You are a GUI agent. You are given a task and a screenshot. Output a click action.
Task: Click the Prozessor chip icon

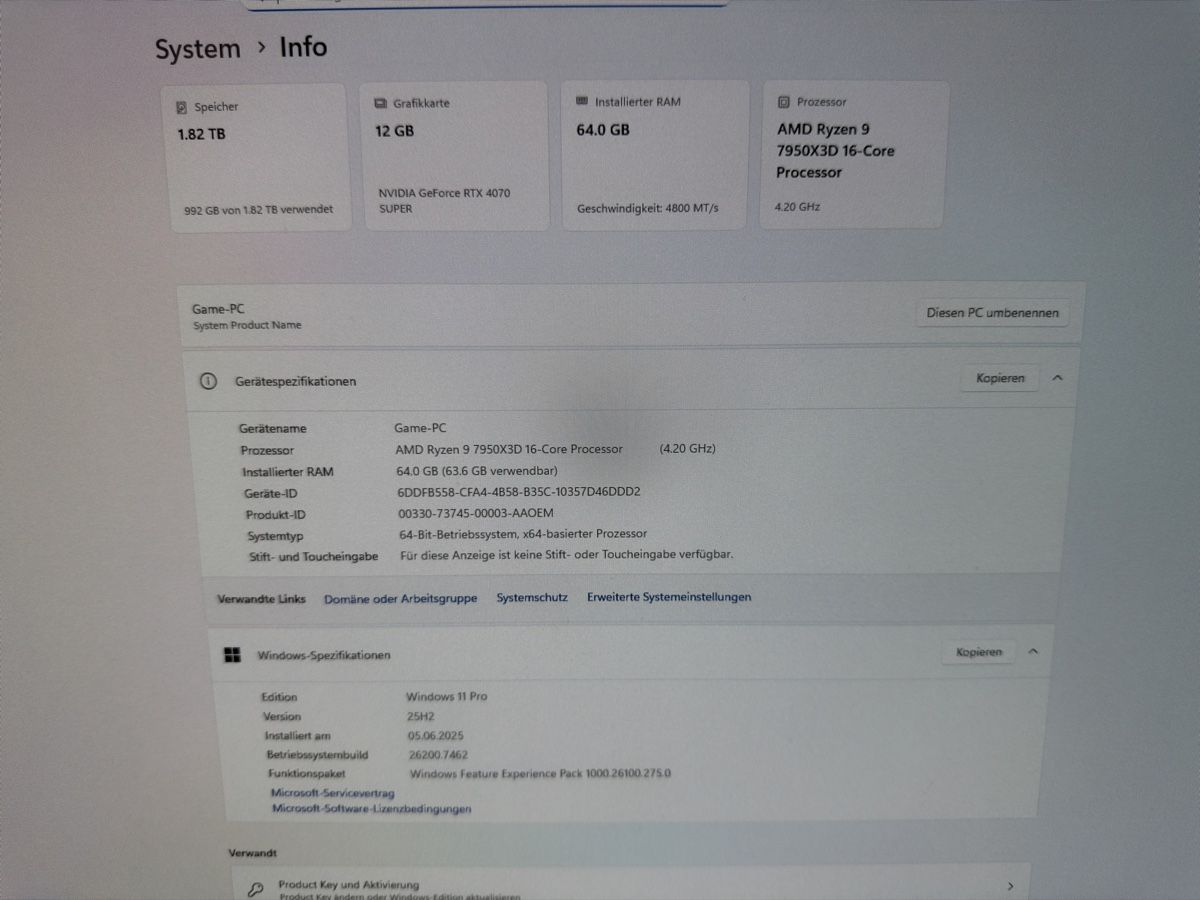tap(783, 102)
